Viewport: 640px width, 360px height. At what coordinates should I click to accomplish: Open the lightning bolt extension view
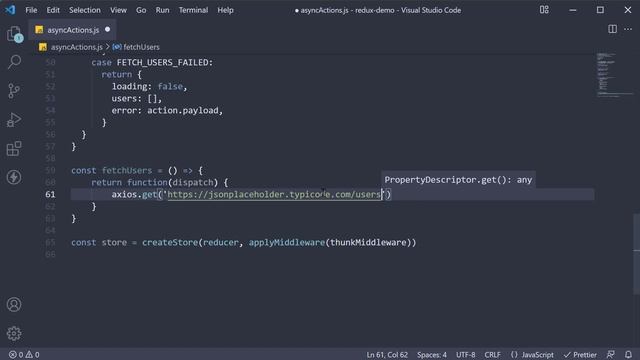coord(14,177)
